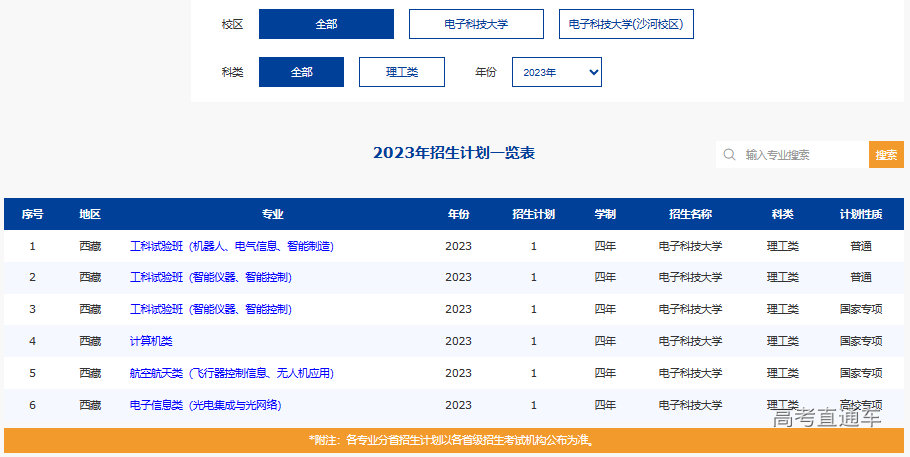Open 航空航天类 (飞行器控制信息、无人机应用) link

click(x=231, y=373)
